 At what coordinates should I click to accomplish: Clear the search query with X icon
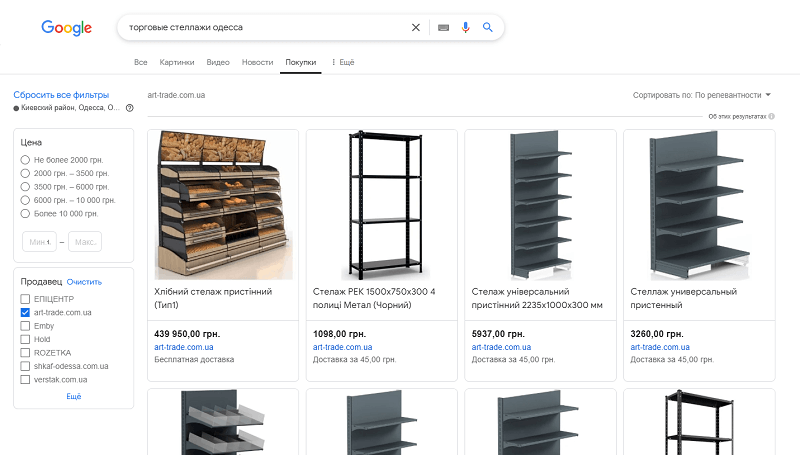(416, 28)
